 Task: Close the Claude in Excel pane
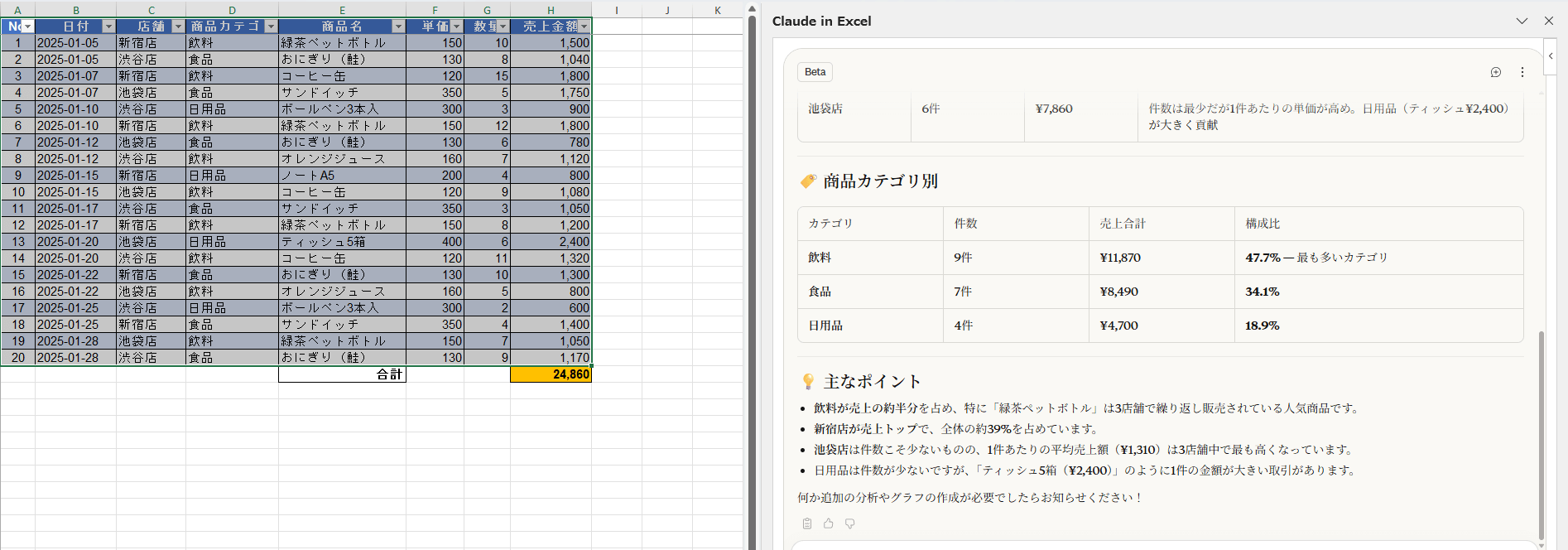1549,21
